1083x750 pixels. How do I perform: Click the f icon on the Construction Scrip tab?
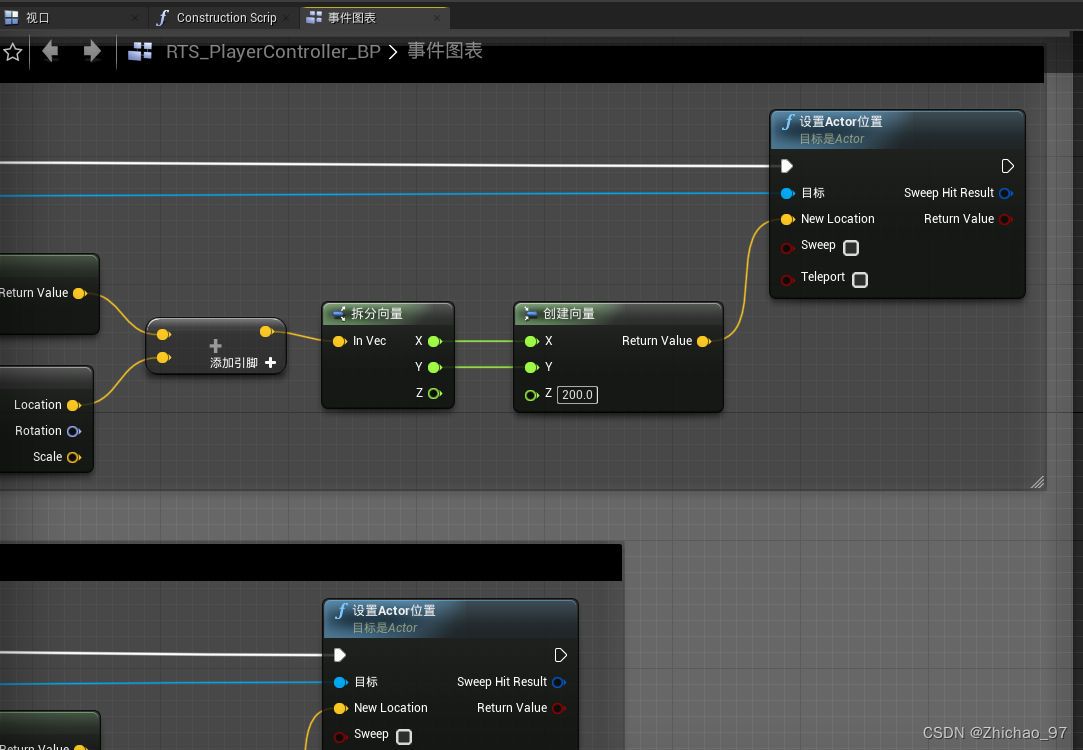click(163, 17)
